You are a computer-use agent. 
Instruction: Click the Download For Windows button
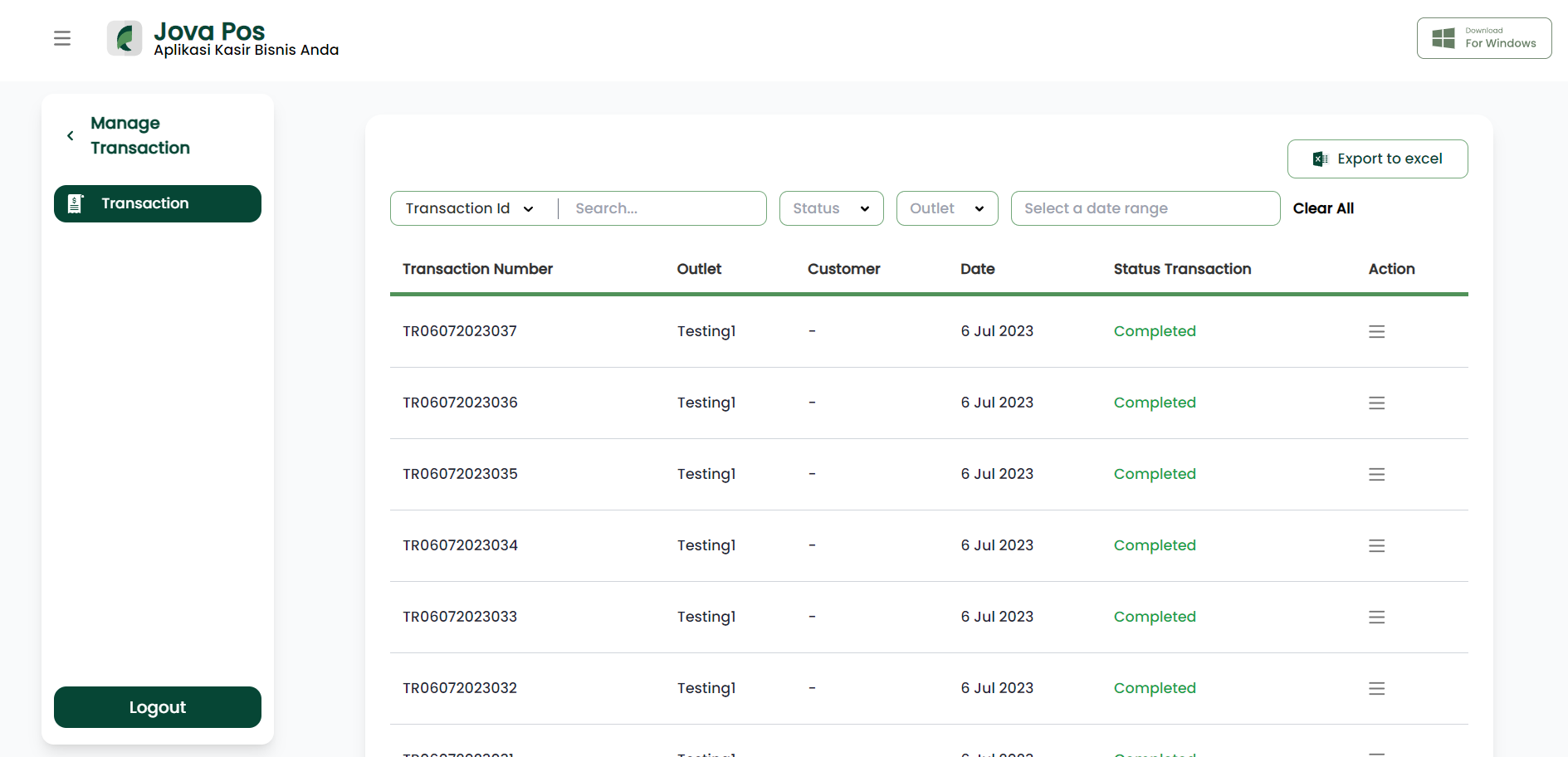(1484, 38)
